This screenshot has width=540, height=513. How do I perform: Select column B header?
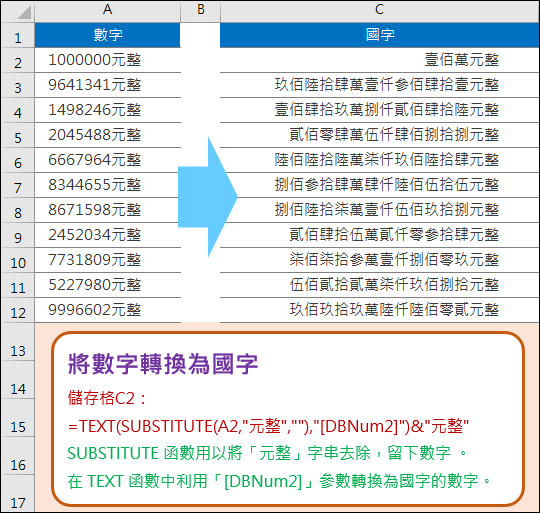pyautogui.click(x=200, y=11)
